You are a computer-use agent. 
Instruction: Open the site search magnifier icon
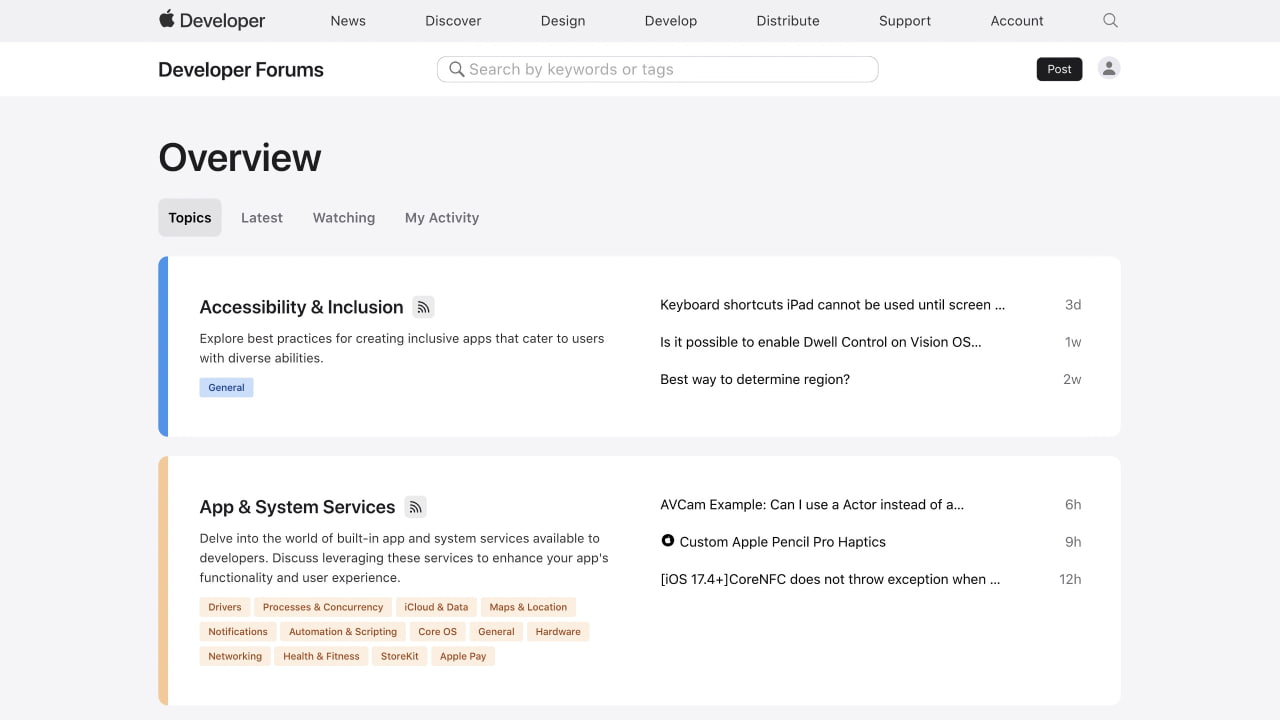[1110, 20]
